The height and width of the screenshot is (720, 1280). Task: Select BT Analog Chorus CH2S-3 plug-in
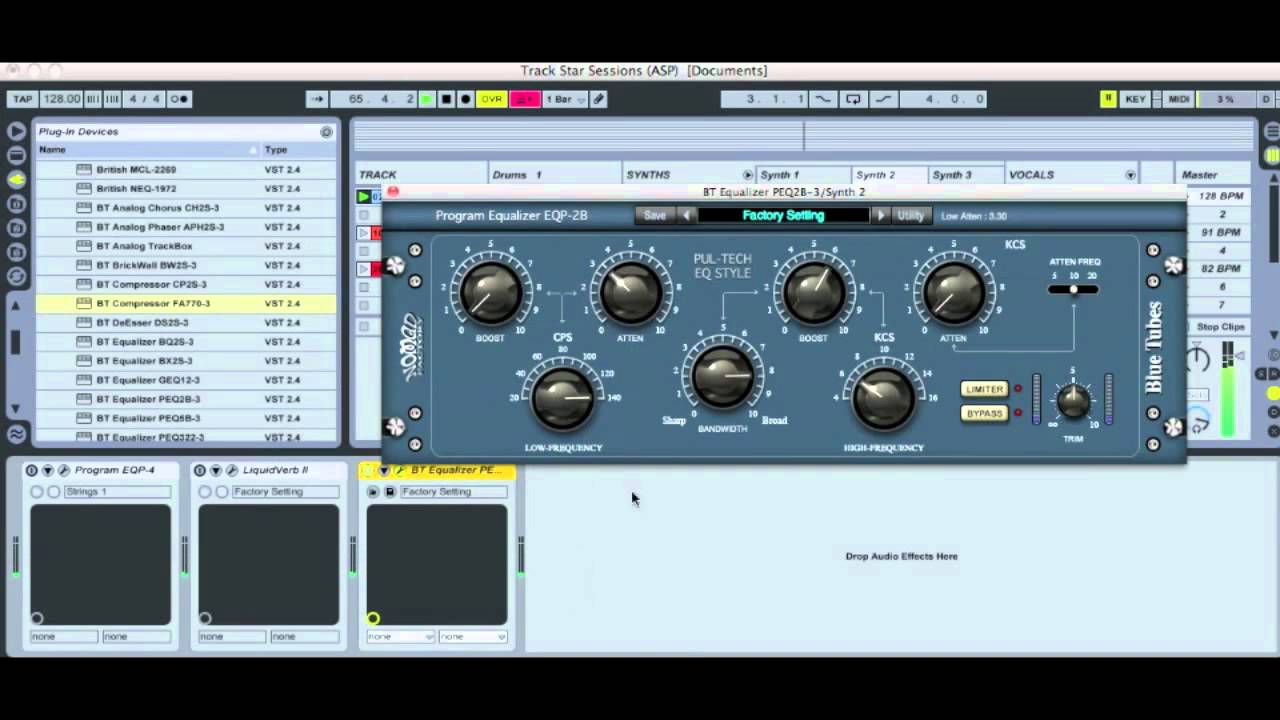pos(186,208)
